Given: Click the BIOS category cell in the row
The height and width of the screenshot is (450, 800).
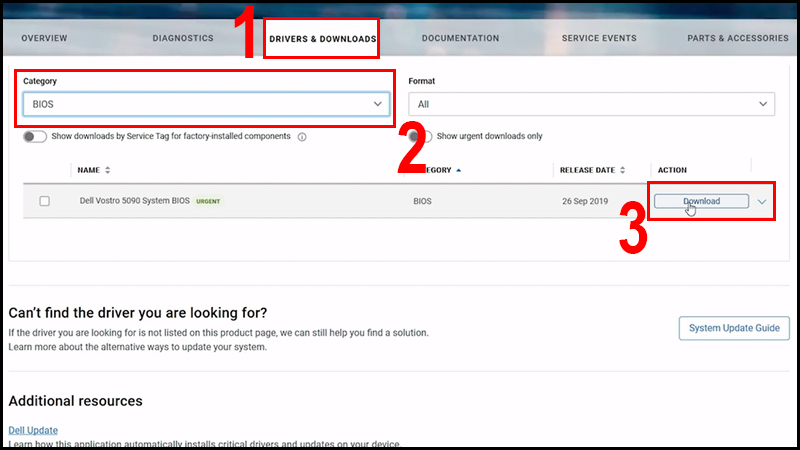Looking at the screenshot, I should click(422, 201).
